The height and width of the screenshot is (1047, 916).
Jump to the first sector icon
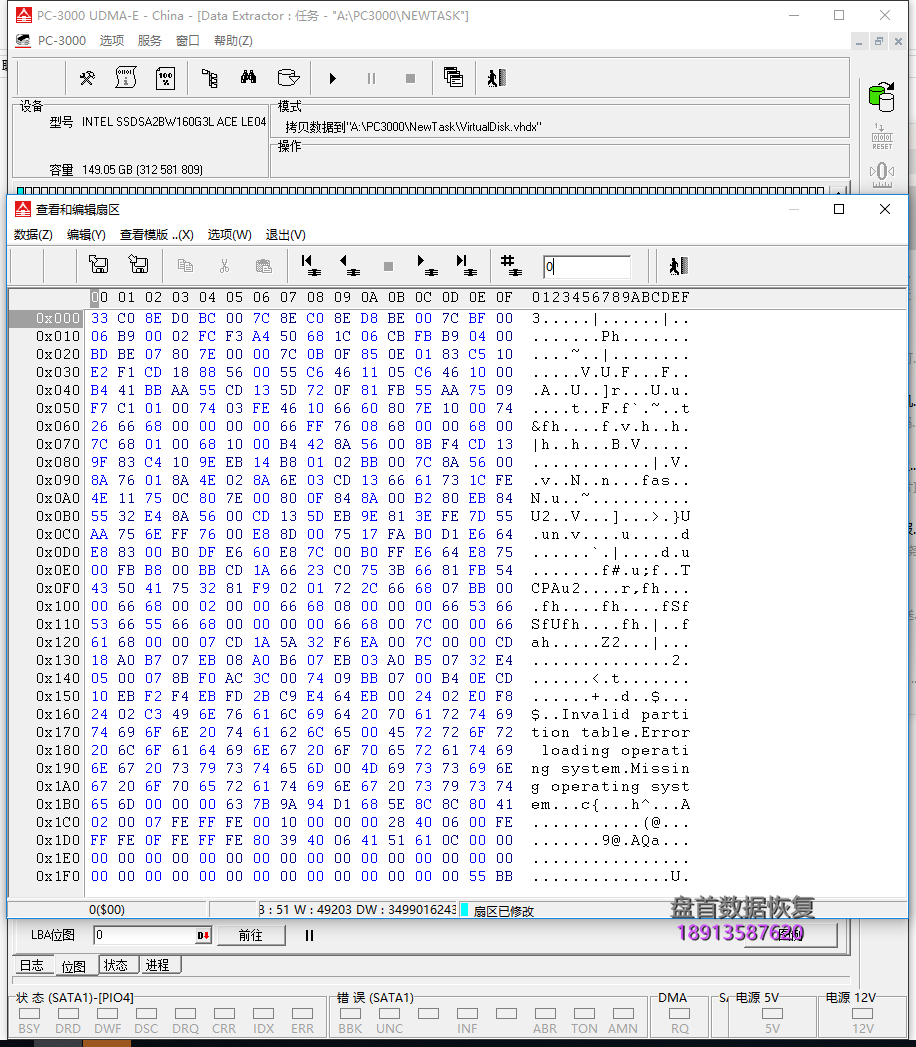[311, 265]
